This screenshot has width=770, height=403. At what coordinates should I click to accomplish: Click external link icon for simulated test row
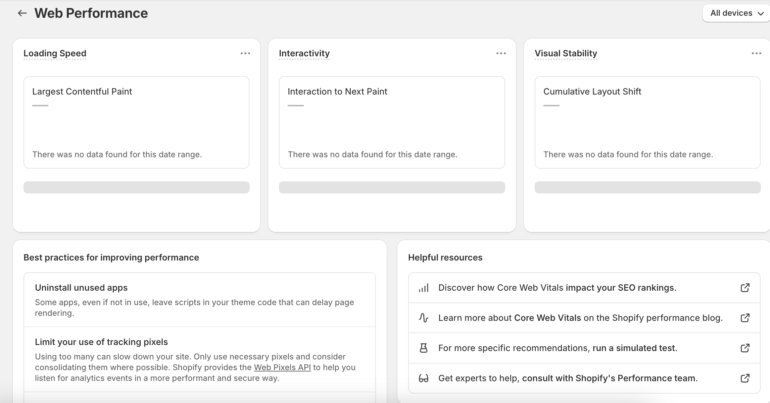point(745,348)
